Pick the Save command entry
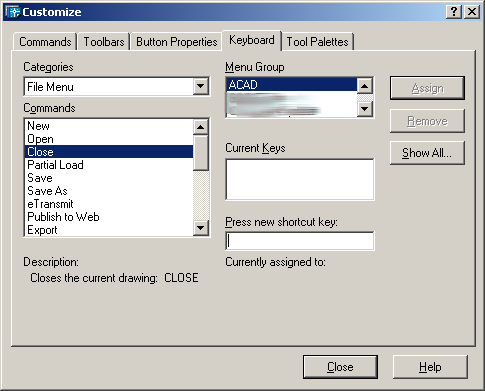 [x=109, y=178]
